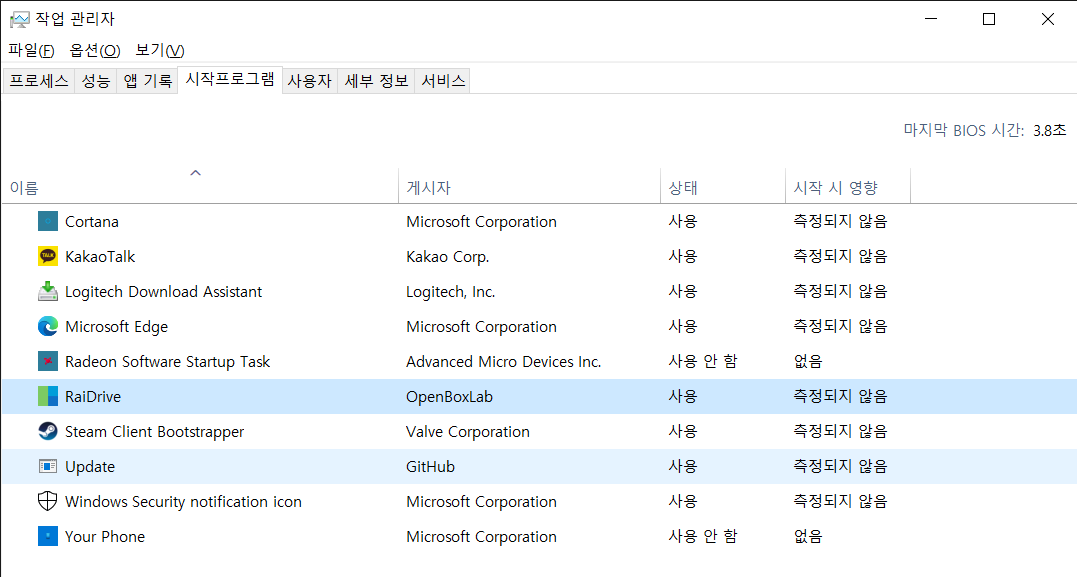Open the 파일(F) menu
The width and height of the screenshot is (1077, 577).
[32, 50]
